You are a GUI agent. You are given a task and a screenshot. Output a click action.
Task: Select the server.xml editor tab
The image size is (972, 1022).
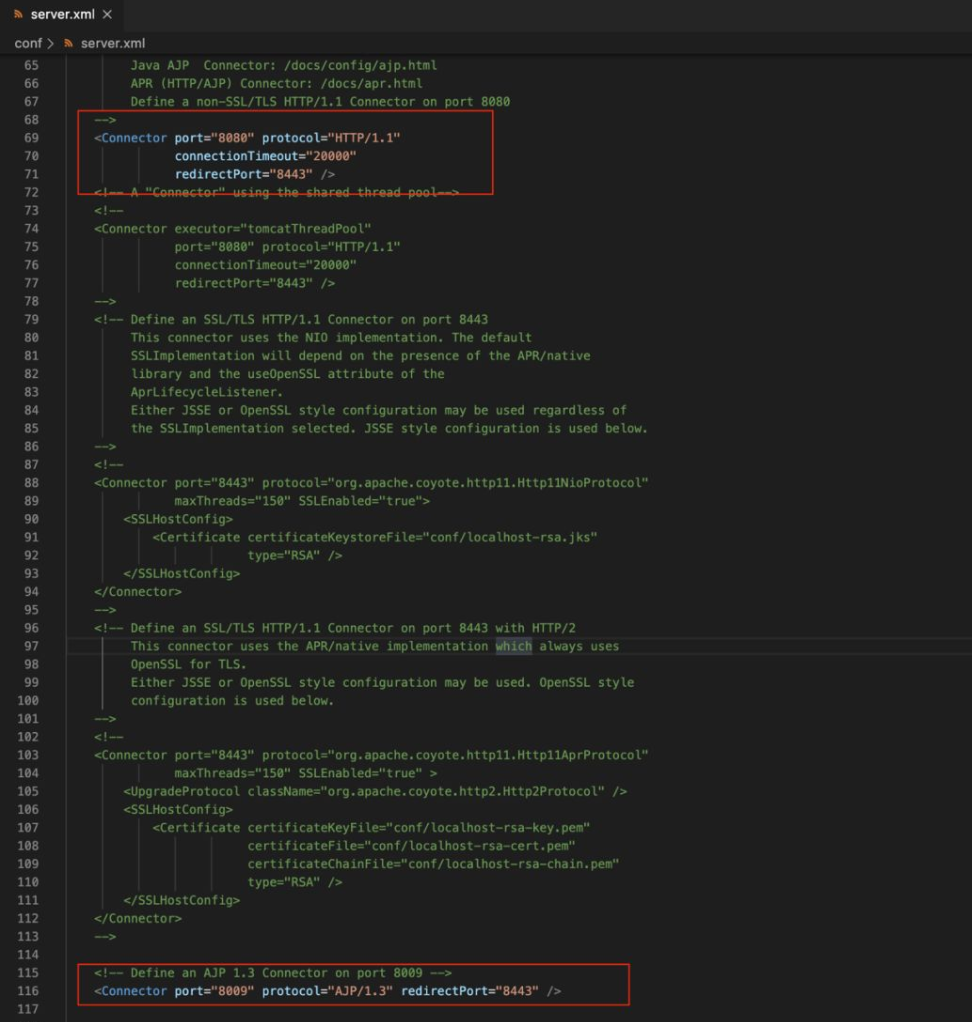click(x=62, y=15)
